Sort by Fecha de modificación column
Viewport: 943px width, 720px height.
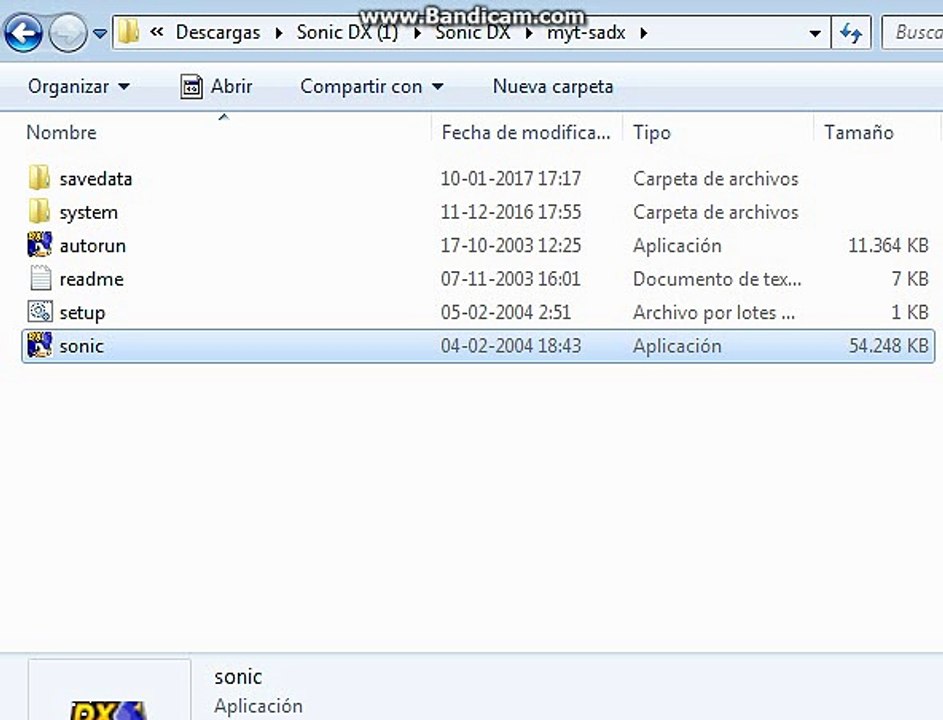tap(526, 132)
